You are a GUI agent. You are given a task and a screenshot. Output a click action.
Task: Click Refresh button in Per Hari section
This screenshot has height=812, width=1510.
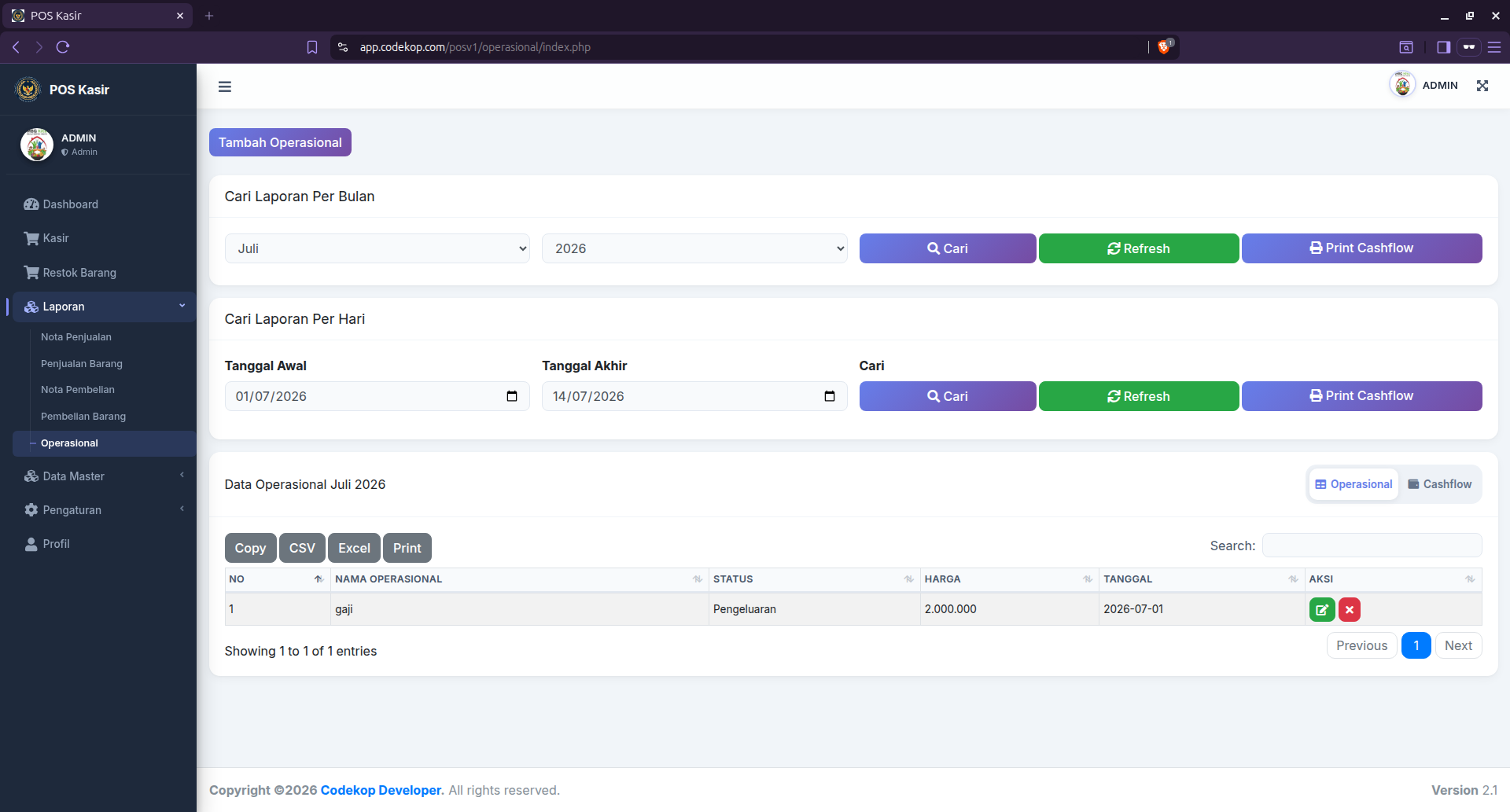click(x=1139, y=396)
